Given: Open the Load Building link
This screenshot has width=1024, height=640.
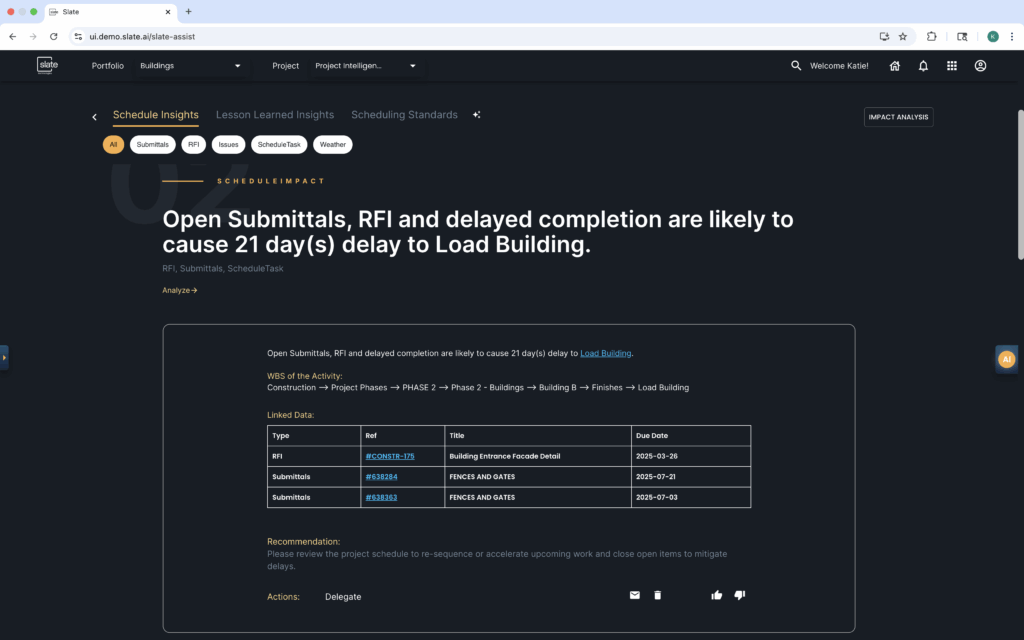Looking at the screenshot, I should tap(605, 352).
